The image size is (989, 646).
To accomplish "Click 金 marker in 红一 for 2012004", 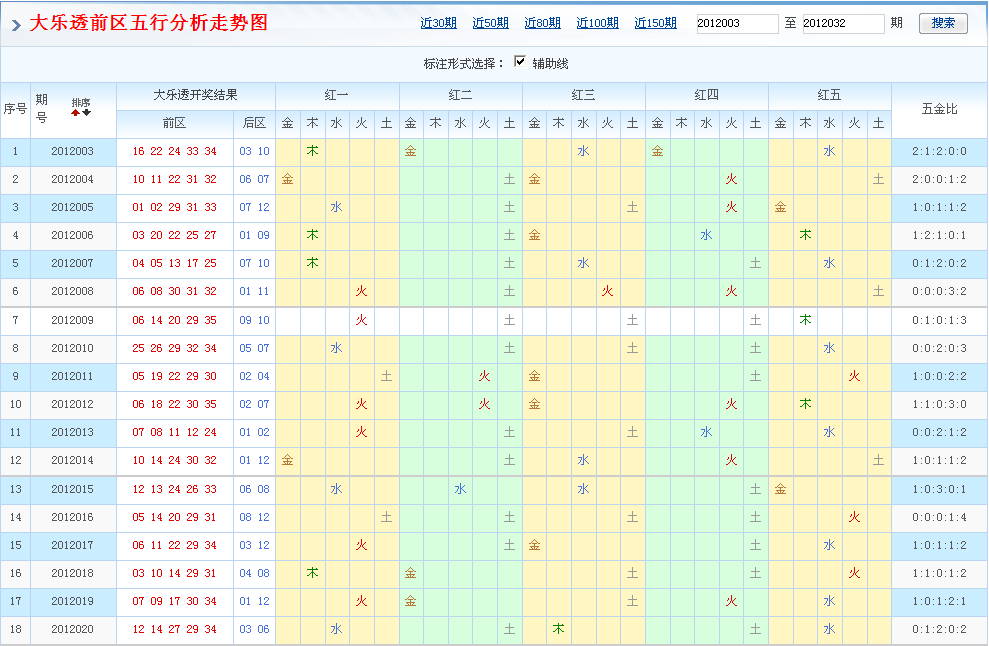I will pyautogui.click(x=288, y=179).
